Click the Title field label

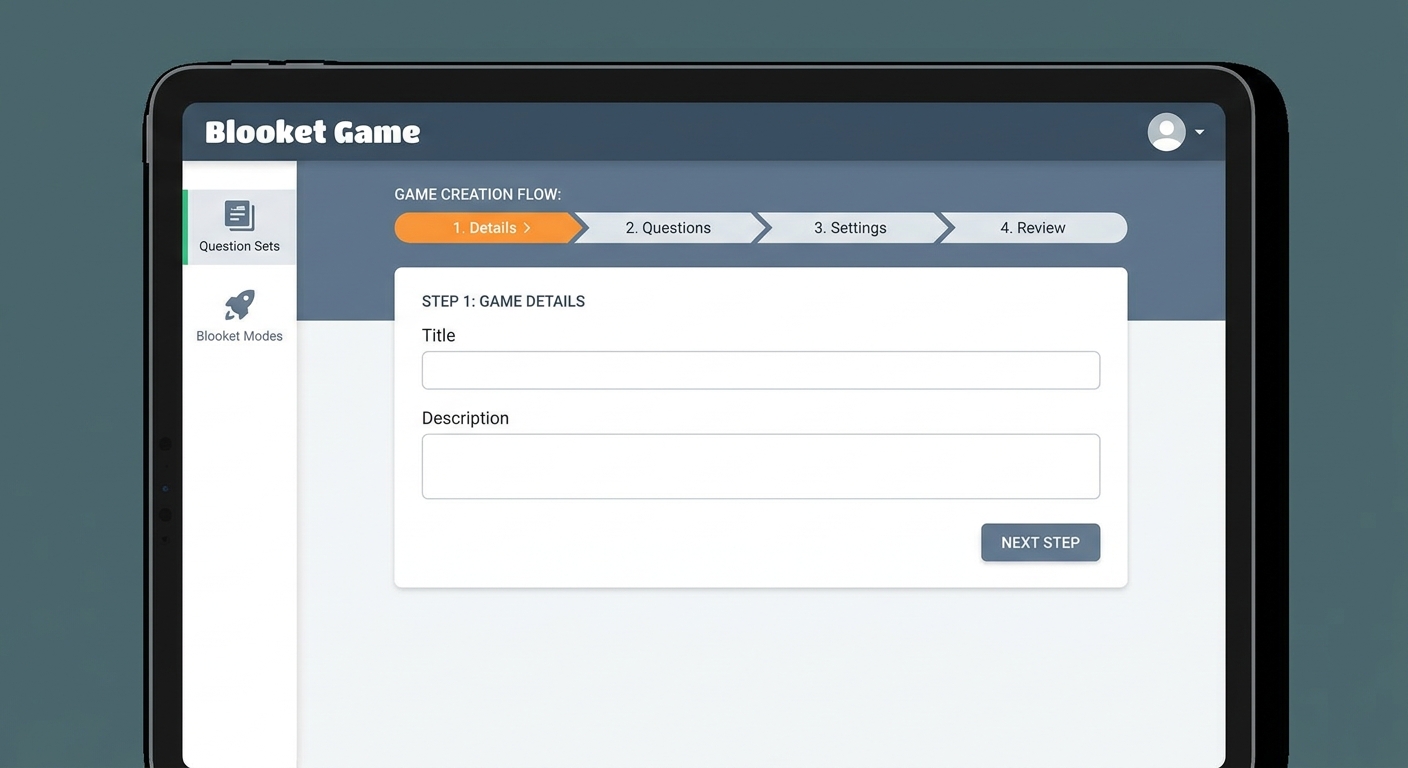pos(438,335)
